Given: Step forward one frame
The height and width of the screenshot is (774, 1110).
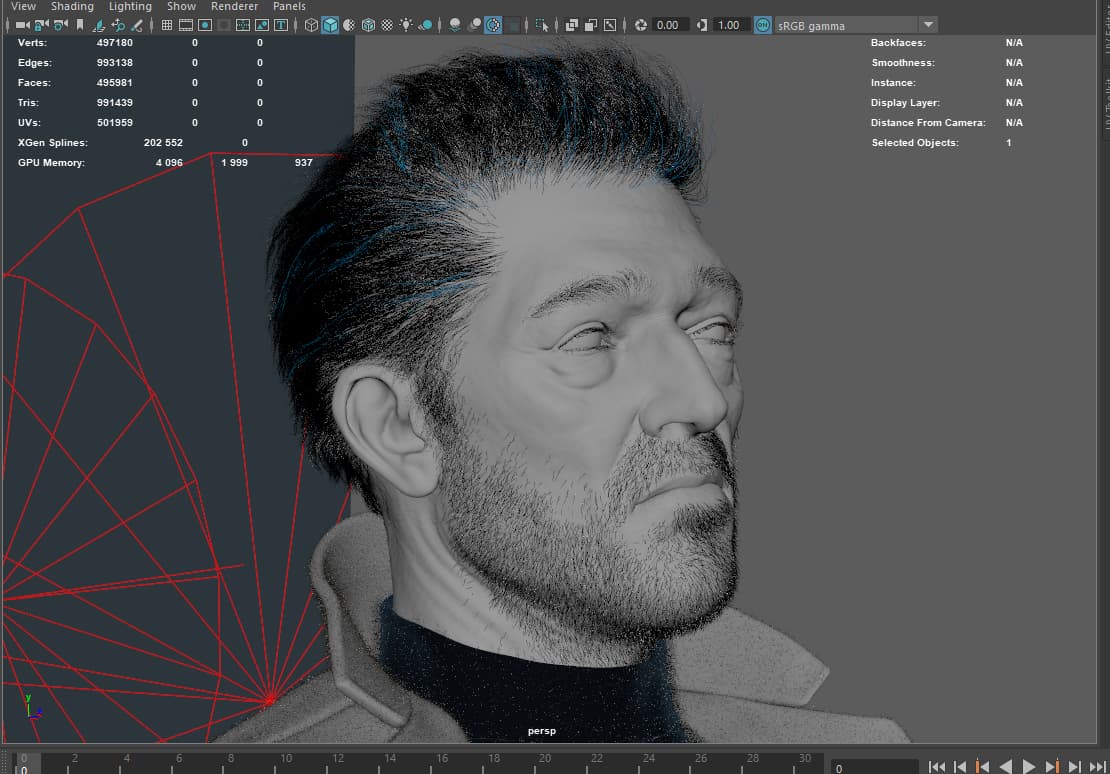Looking at the screenshot, I should coord(1075,767).
